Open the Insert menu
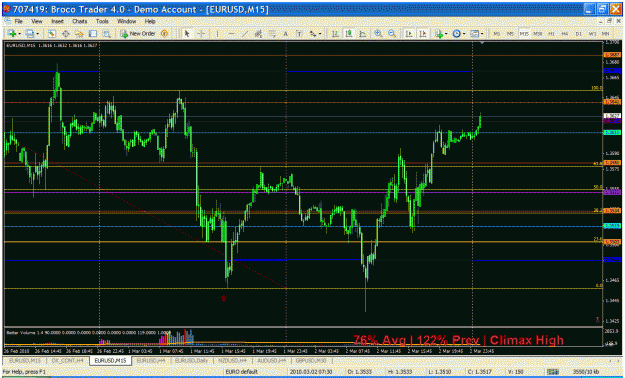625x378 pixels. point(57,21)
